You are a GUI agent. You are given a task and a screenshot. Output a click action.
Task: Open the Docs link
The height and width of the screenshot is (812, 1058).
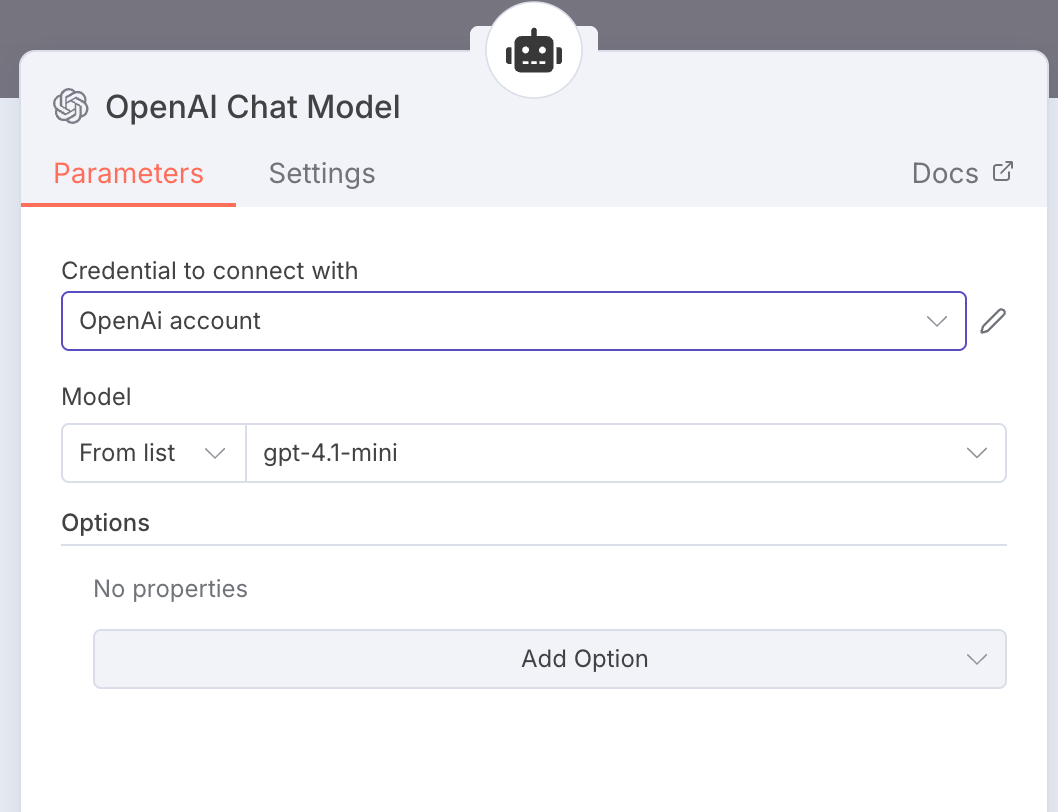click(x=945, y=174)
